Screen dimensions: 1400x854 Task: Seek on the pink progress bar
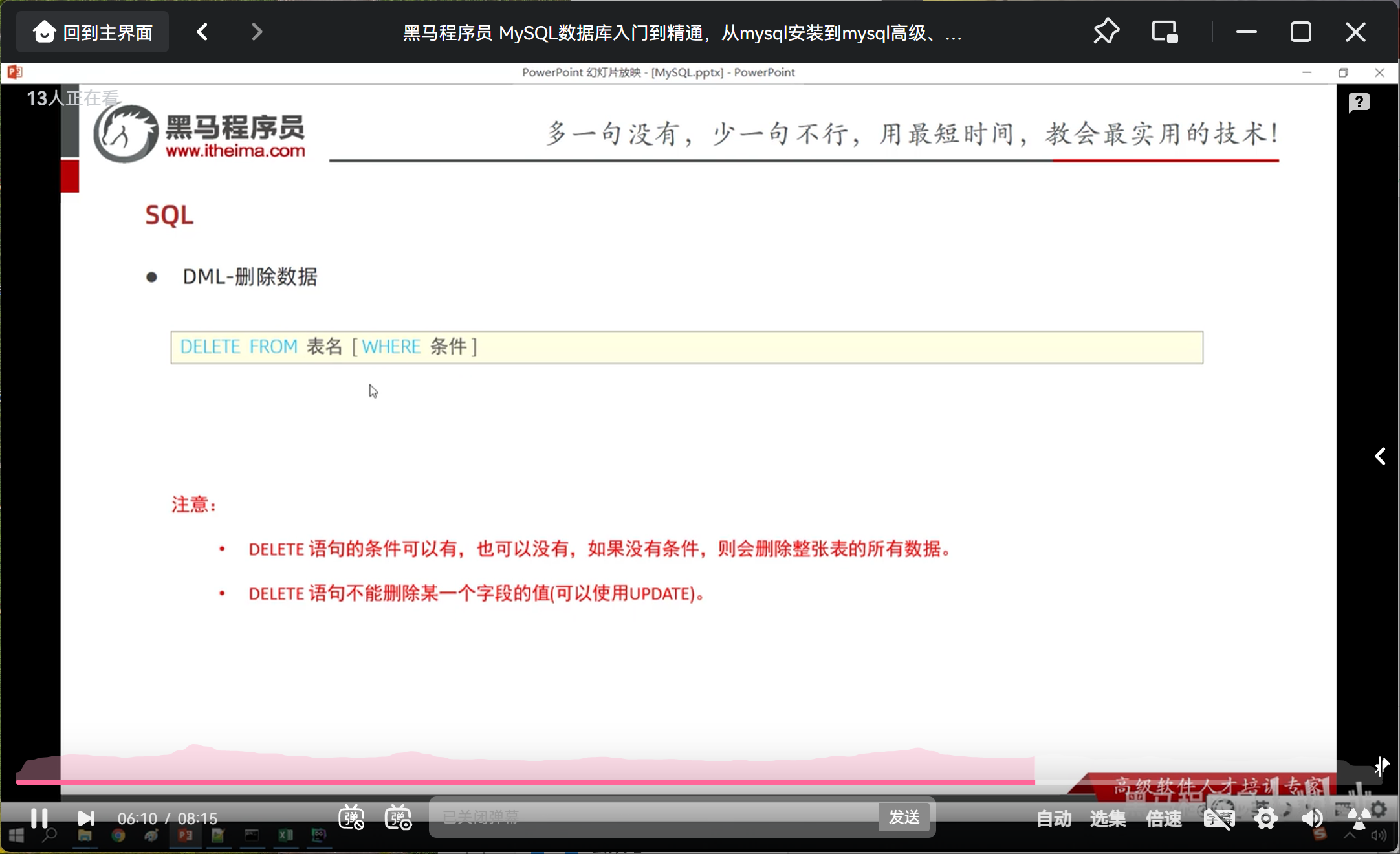point(518,782)
